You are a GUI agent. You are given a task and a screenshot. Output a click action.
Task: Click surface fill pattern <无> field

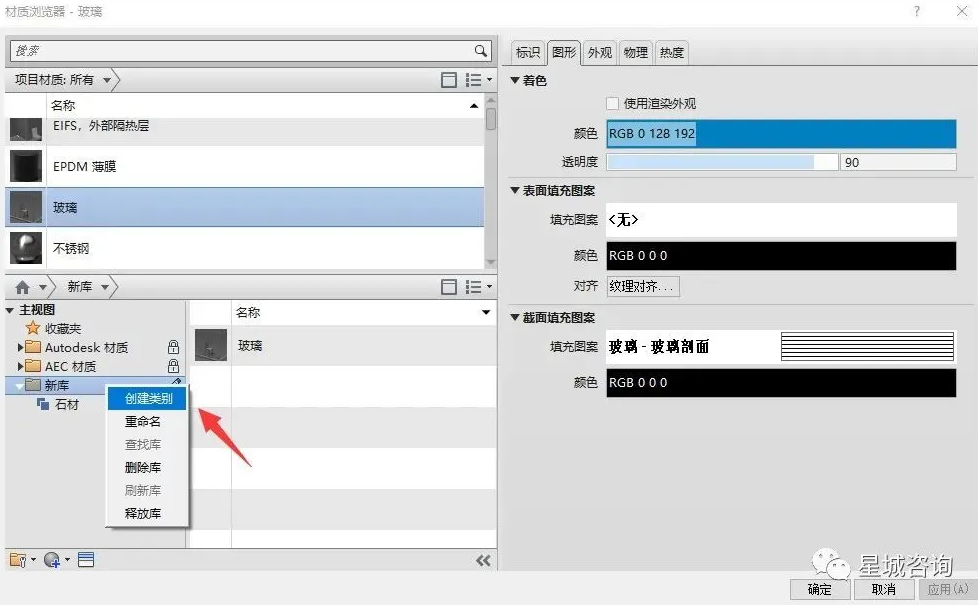point(781,220)
